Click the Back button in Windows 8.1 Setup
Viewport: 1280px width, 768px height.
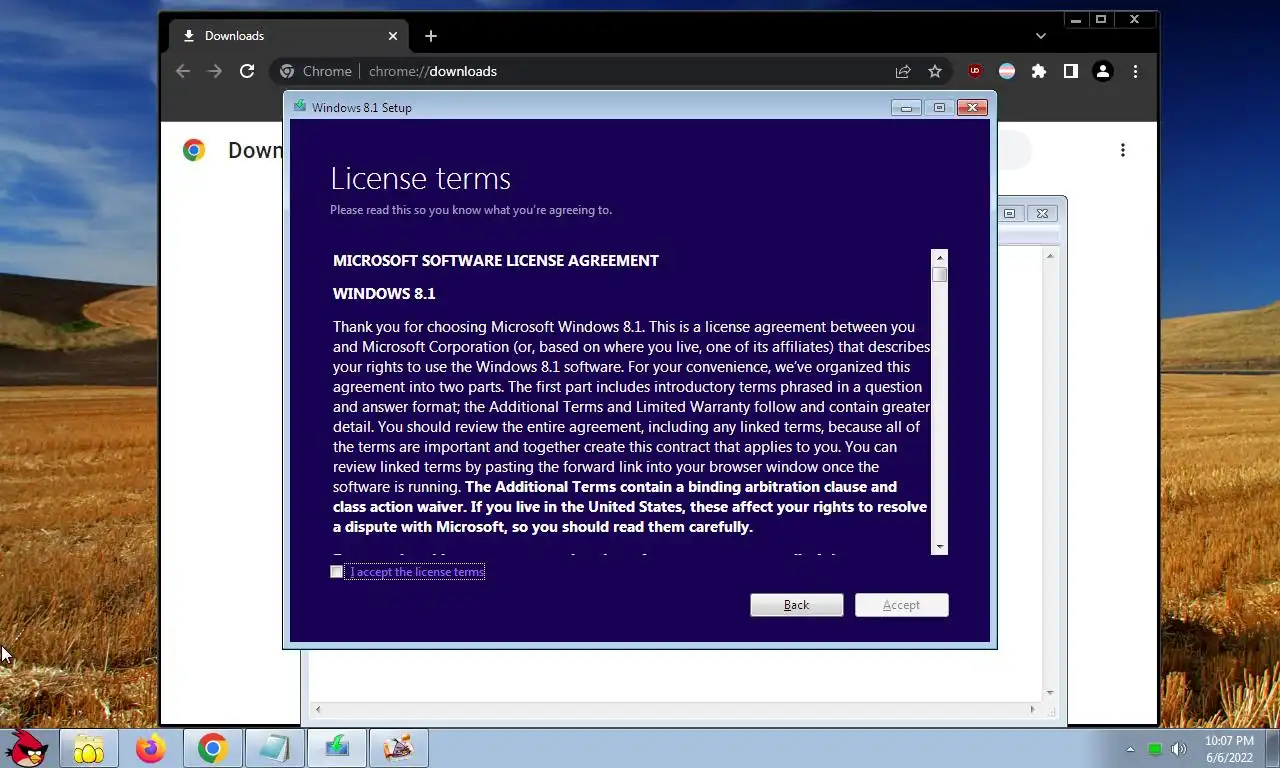coord(797,605)
